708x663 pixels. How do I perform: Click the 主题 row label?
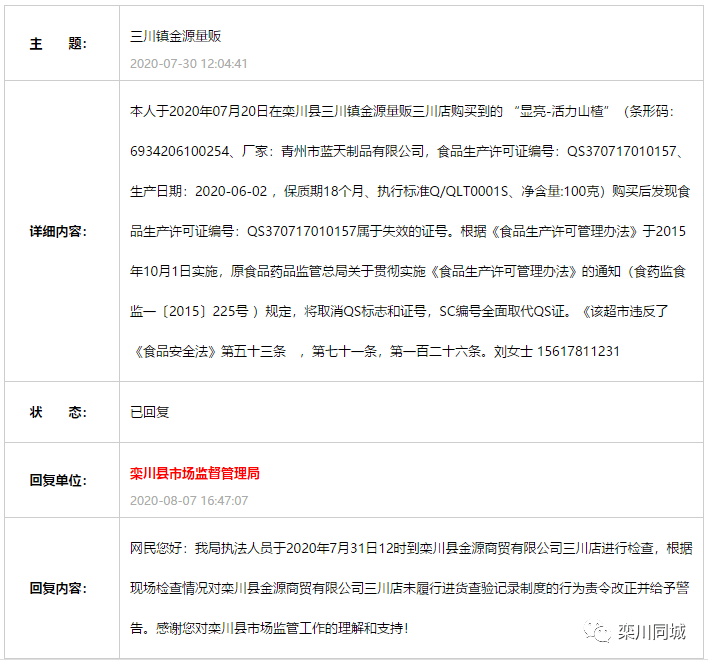[x=58, y=44]
